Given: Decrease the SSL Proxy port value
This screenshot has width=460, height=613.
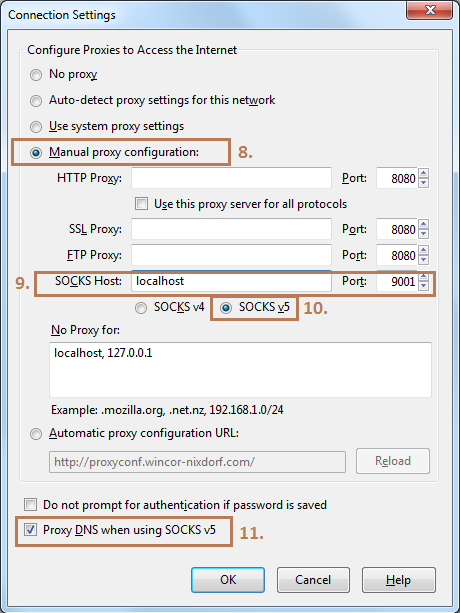Looking at the screenshot, I should 424,234.
